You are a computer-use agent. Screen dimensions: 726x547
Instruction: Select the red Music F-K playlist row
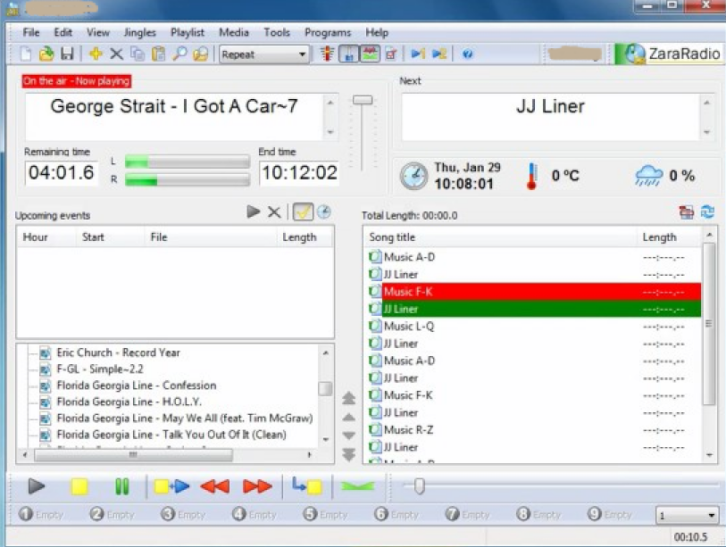(x=535, y=292)
